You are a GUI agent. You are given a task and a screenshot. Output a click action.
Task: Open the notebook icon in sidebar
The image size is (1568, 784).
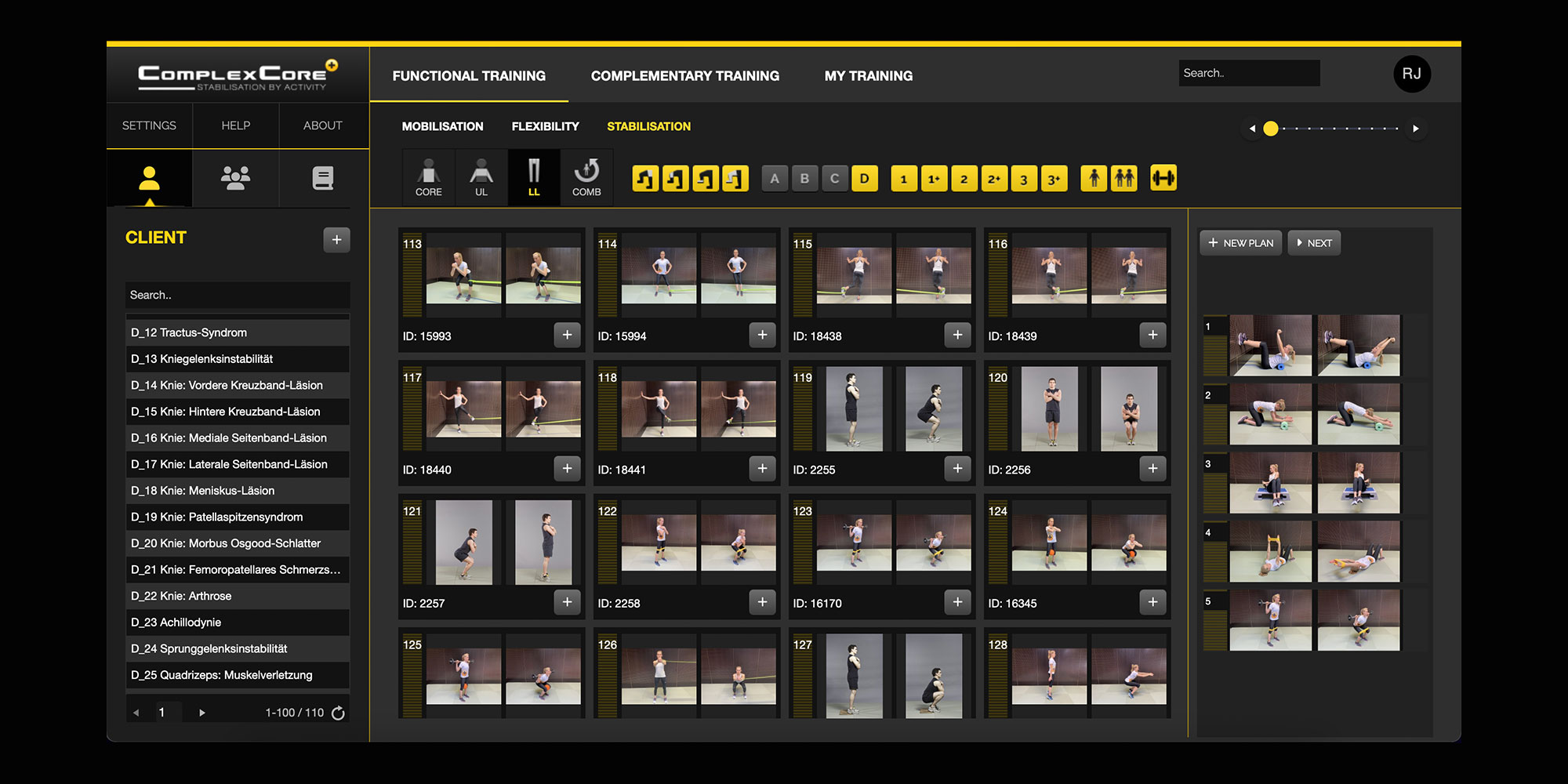pos(322,178)
